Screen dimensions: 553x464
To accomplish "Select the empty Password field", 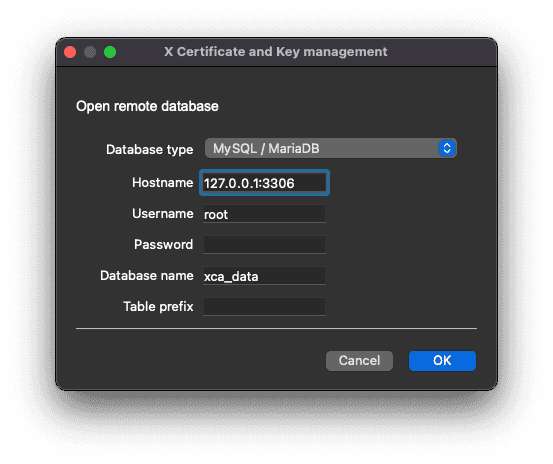I will click(264, 245).
